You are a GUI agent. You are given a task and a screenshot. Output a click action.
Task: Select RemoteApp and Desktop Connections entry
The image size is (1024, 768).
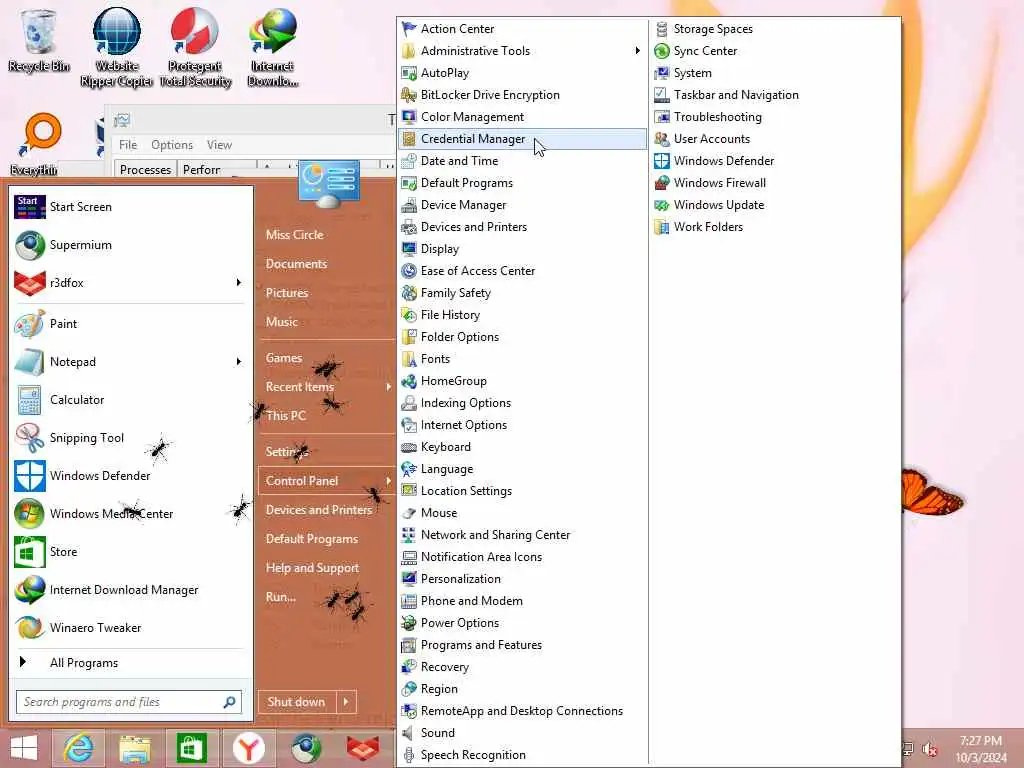pos(522,711)
